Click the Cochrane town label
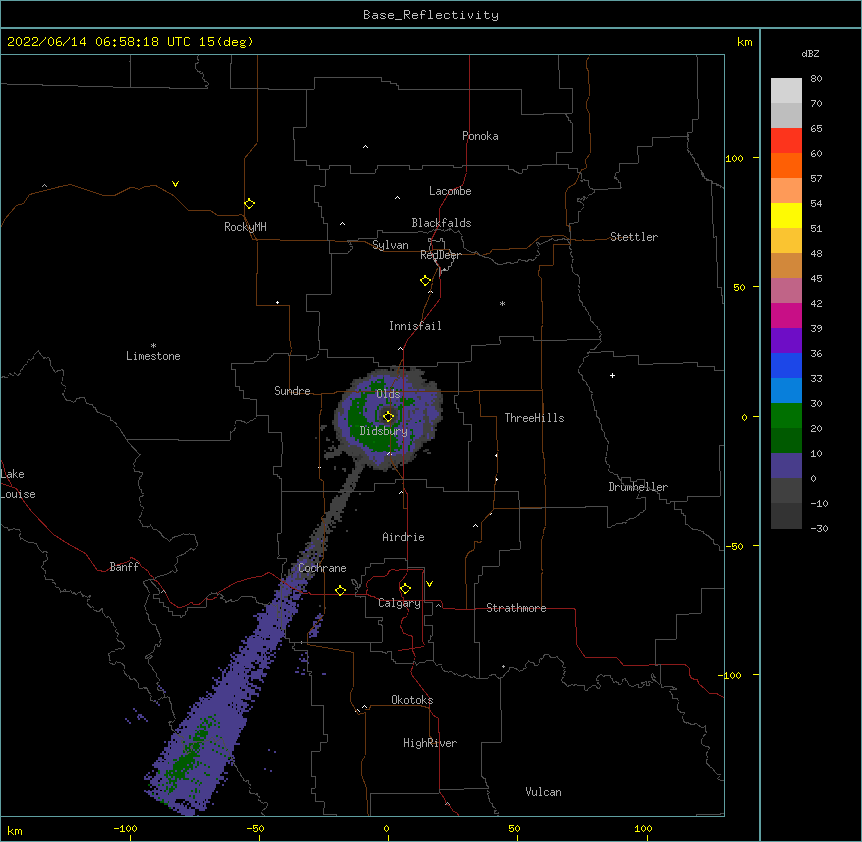This screenshot has height=842, width=862. coord(322,568)
